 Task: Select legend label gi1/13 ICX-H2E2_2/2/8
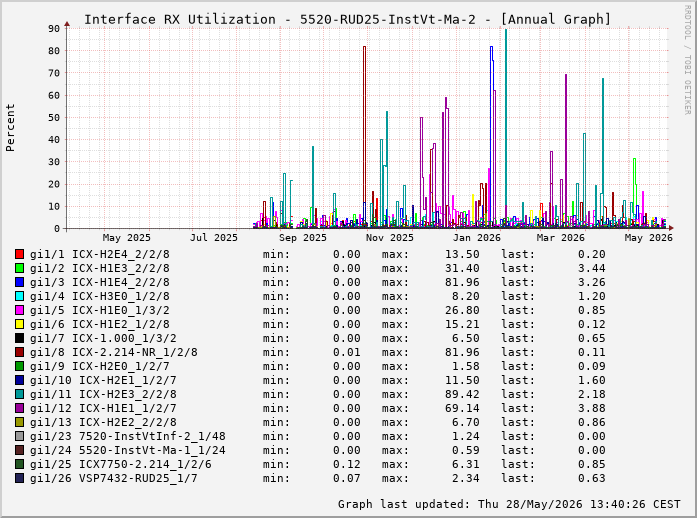(103, 422)
